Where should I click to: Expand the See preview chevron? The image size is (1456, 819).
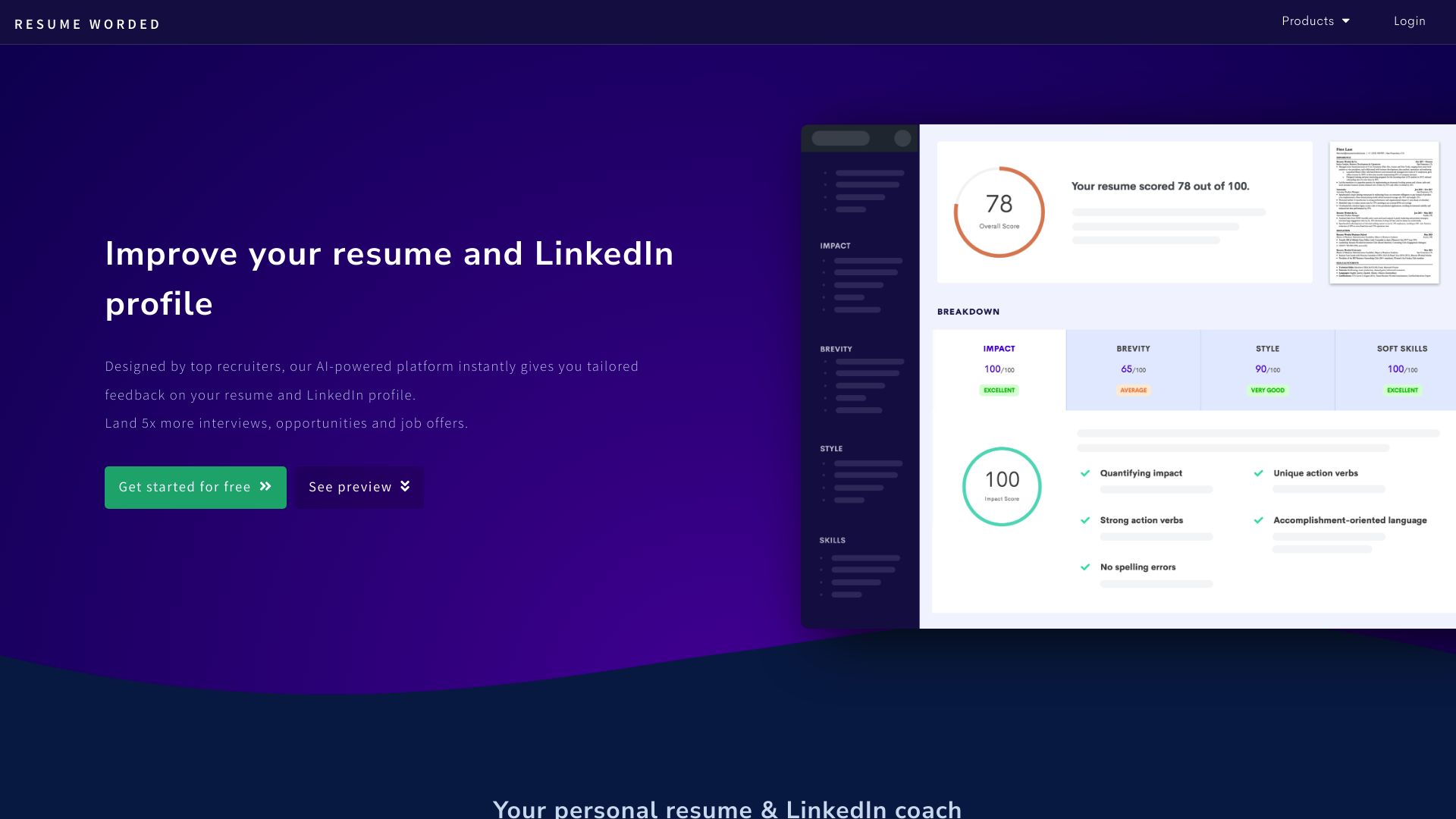tap(406, 486)
